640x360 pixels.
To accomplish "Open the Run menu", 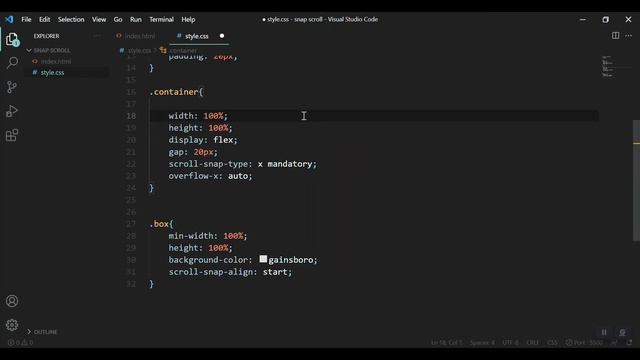I will [x=136, y=19].
